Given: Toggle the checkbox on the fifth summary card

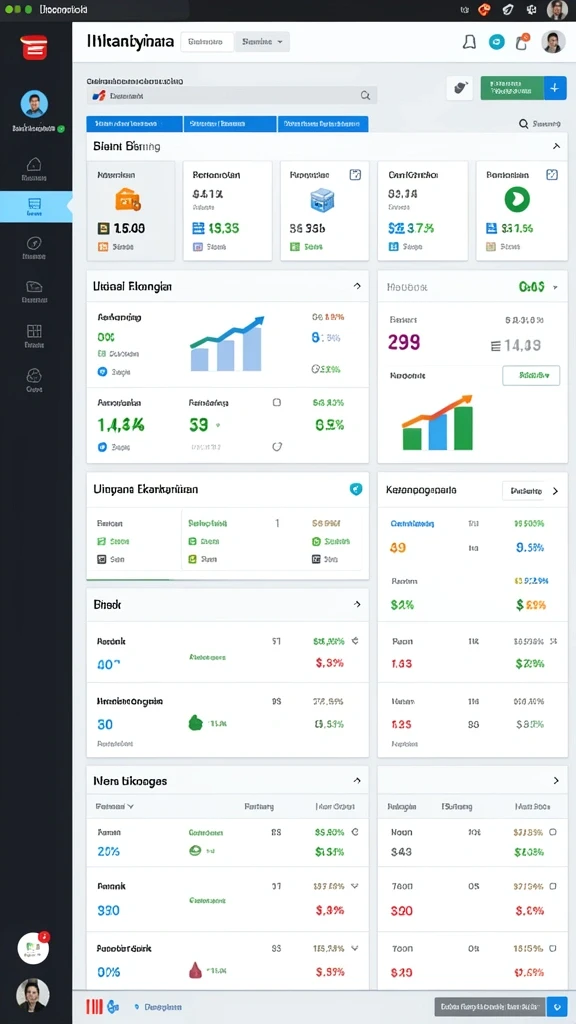Looking at the screenshot, I should (552, 174).
